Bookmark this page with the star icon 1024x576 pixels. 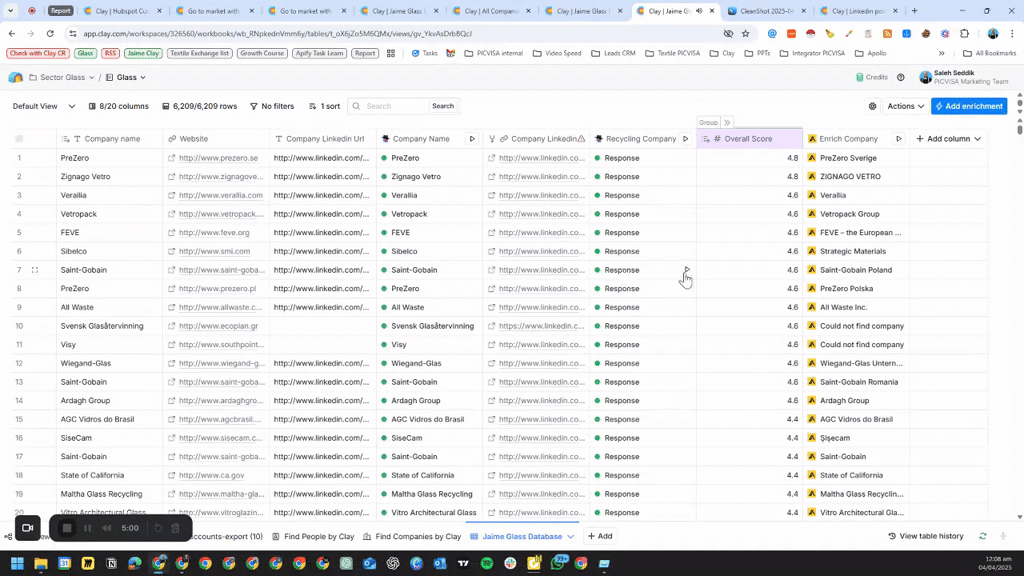745,33
